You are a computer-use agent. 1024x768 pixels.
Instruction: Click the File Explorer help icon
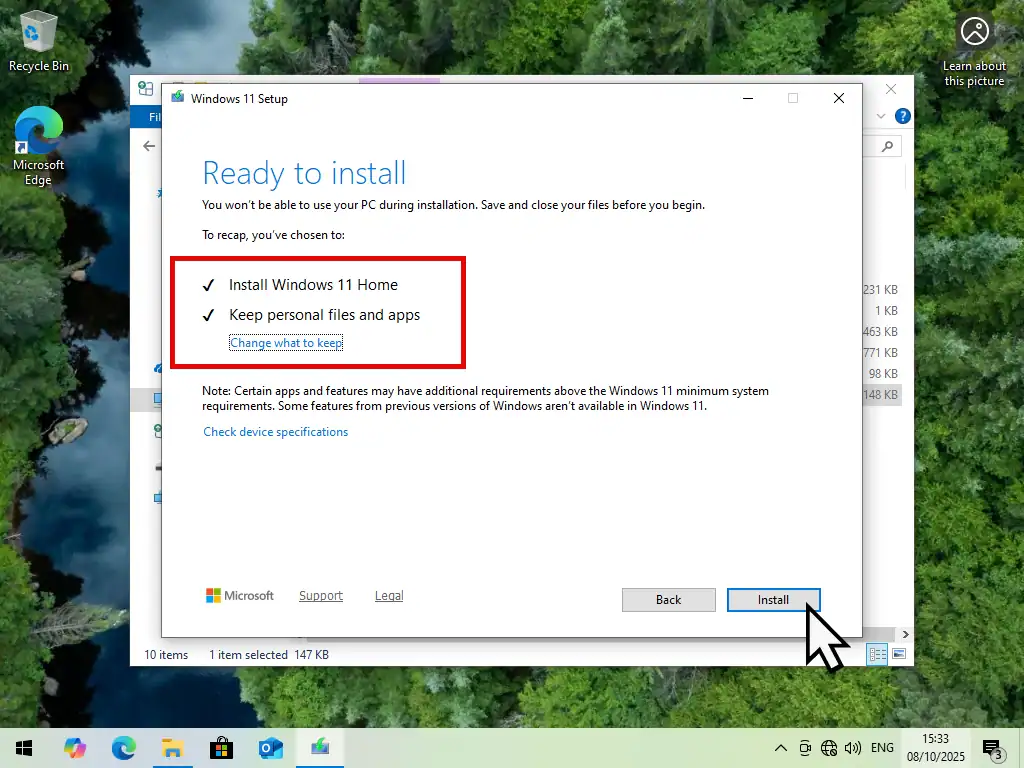903,117
